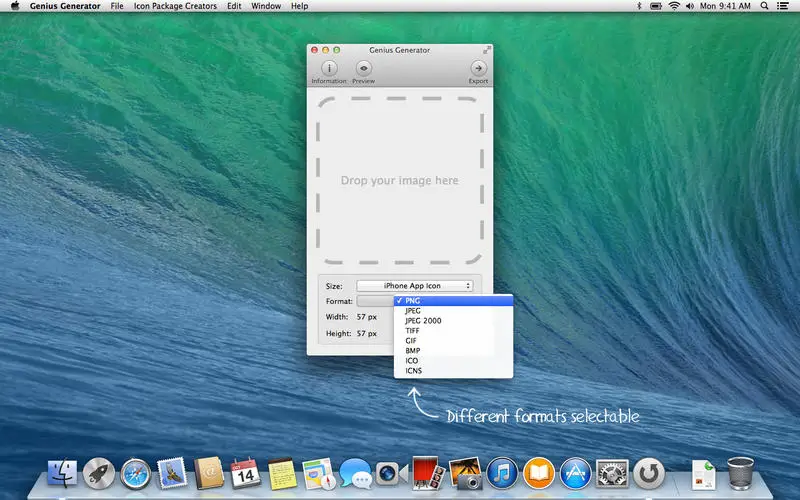Open the Apple menu
Screen dimensions: 800x500
click(x=15, y=6)
